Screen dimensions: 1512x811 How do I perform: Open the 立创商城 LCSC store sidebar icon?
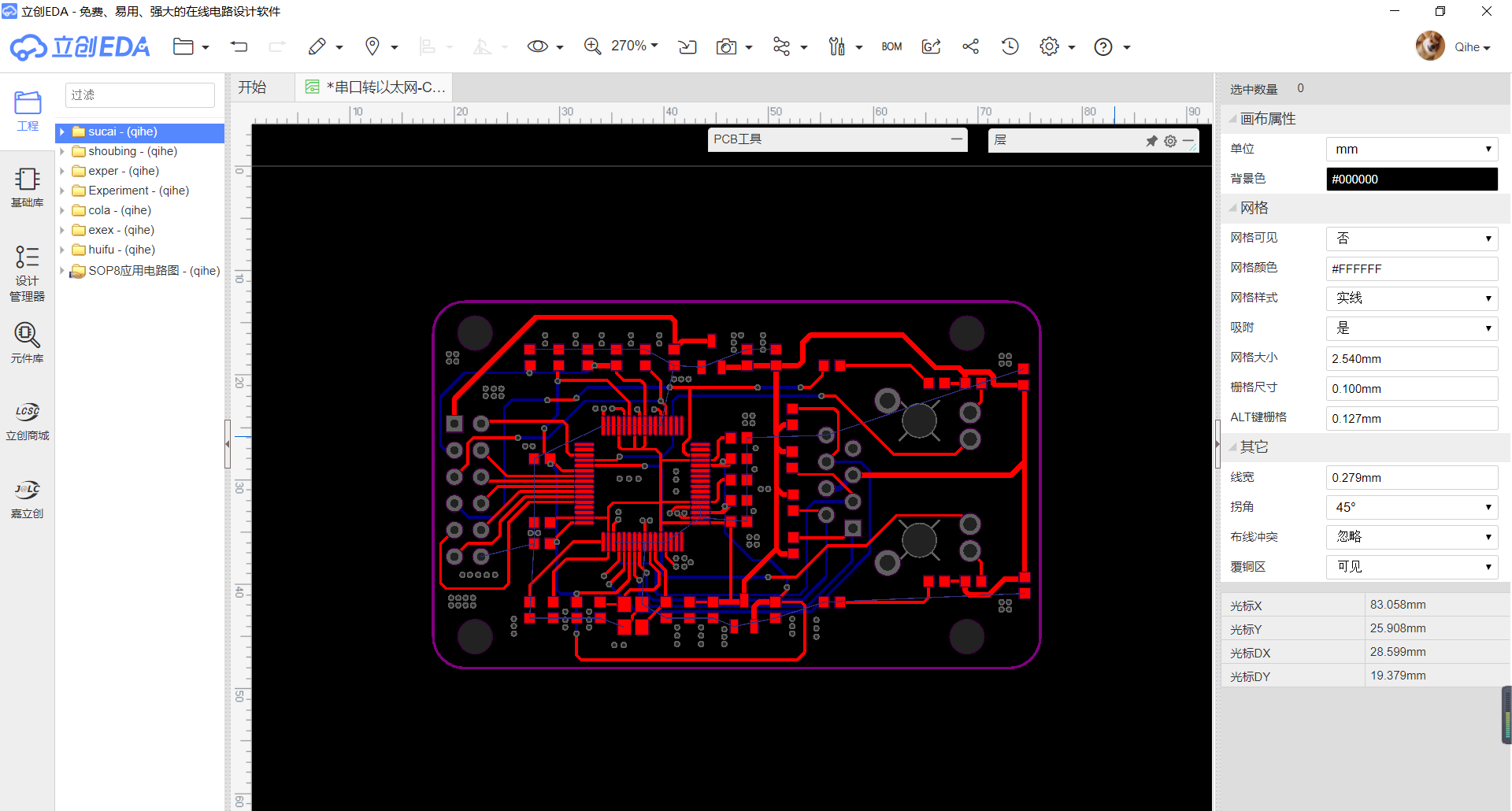pos(27,420)
